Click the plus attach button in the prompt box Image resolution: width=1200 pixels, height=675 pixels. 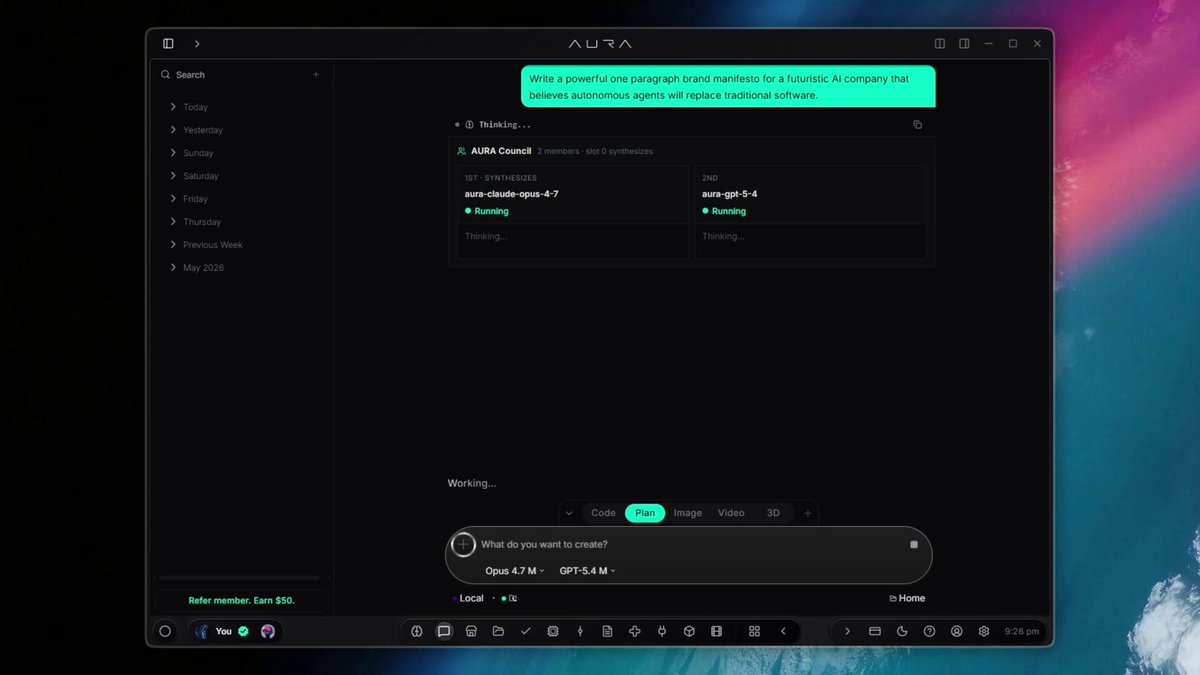point(463,544)
